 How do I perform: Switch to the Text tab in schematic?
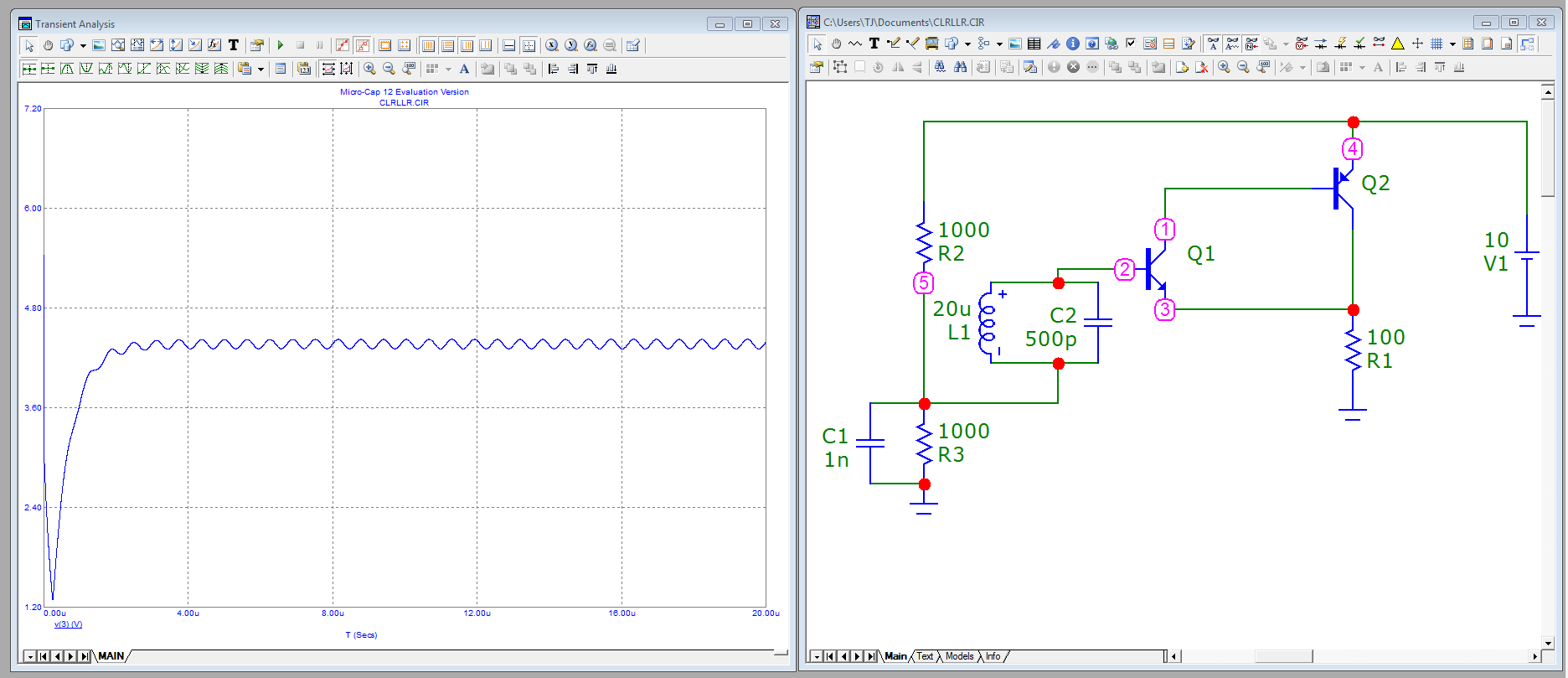[925, 656]
